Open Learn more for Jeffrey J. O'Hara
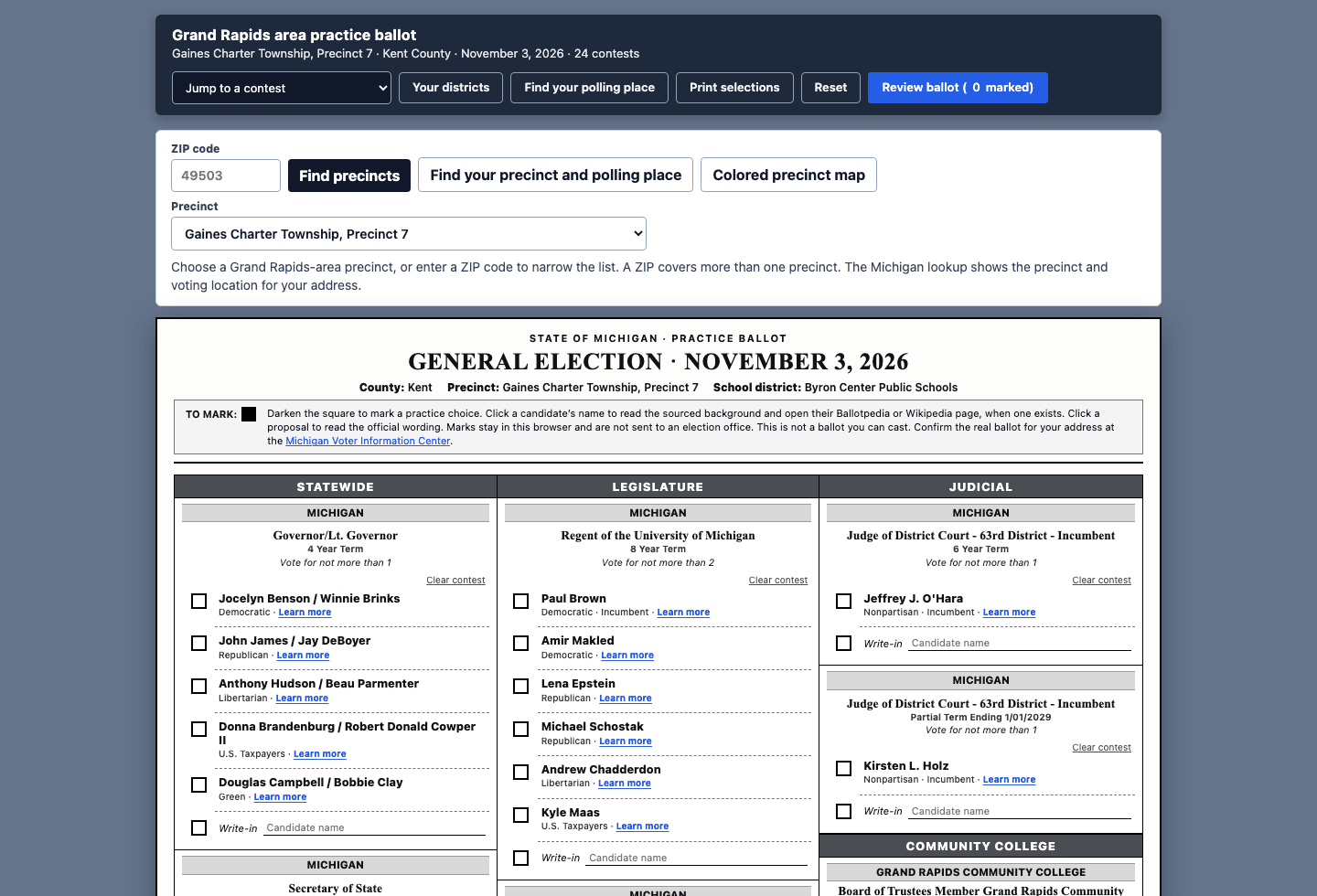This screenshot has width=1317, height=896. click(x=1009, y=613)
